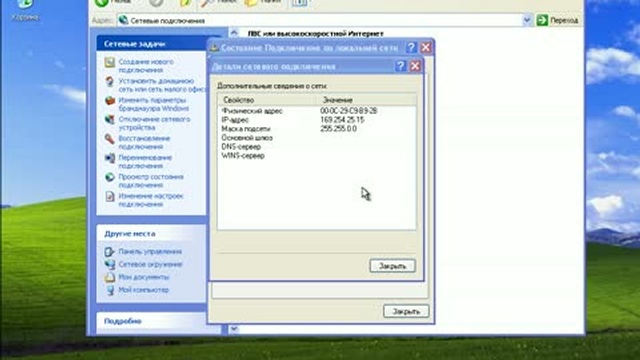640x360 pixels.
Task: Click the Переименование подключения icon
Action: pos(109,158)
